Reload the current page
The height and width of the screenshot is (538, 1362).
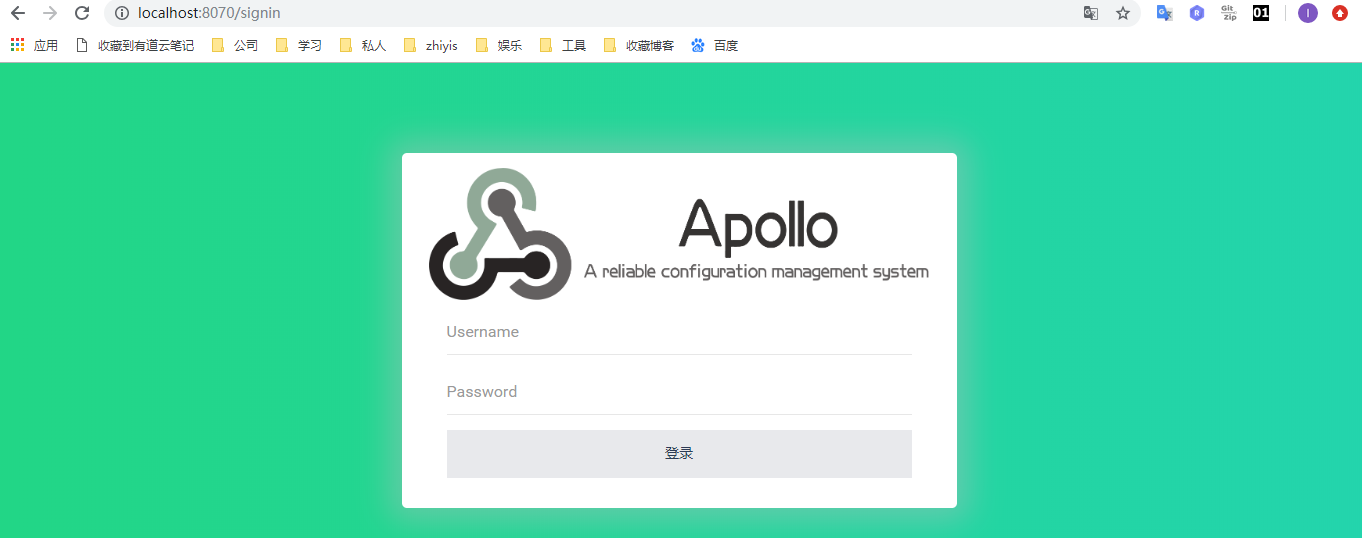coord(83,13)
